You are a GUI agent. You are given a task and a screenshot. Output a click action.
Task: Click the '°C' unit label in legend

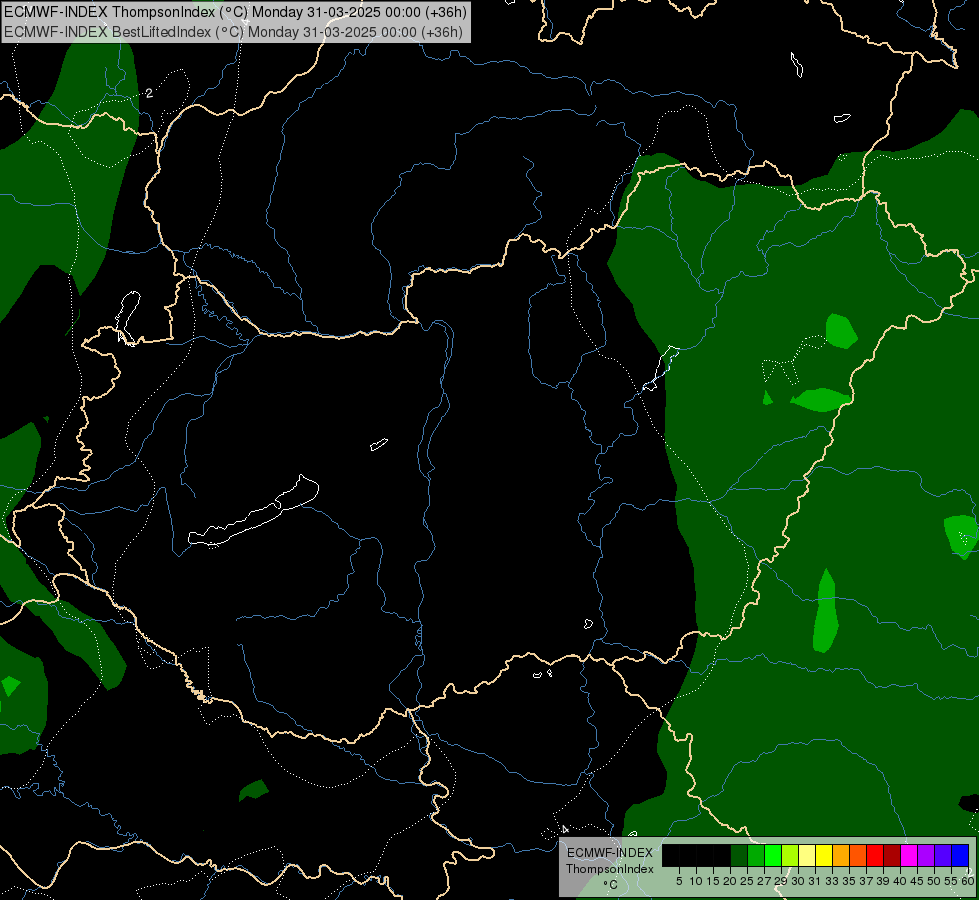tap(611, 884)
